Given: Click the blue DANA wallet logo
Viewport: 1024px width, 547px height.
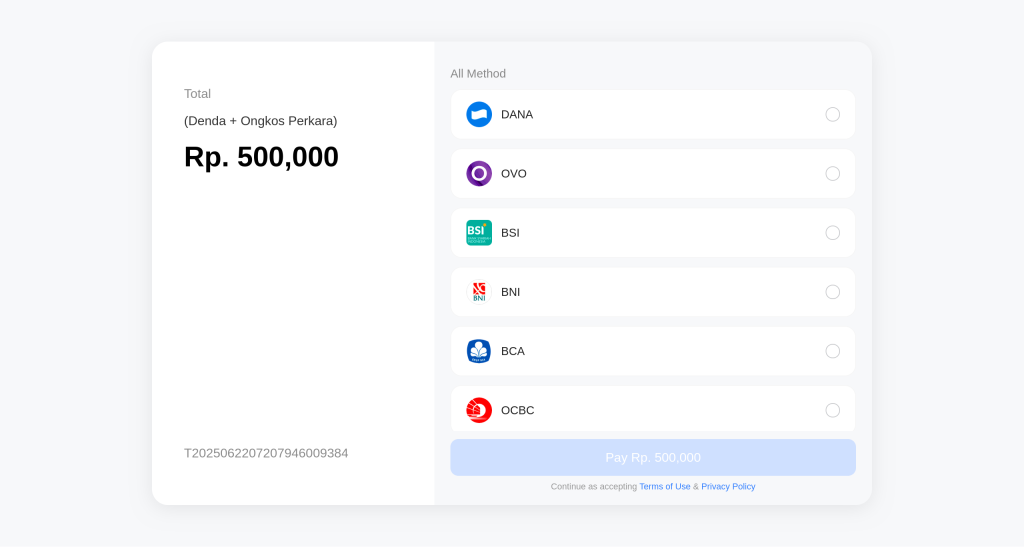Looking at the screenshot, I should pos(479,114).
